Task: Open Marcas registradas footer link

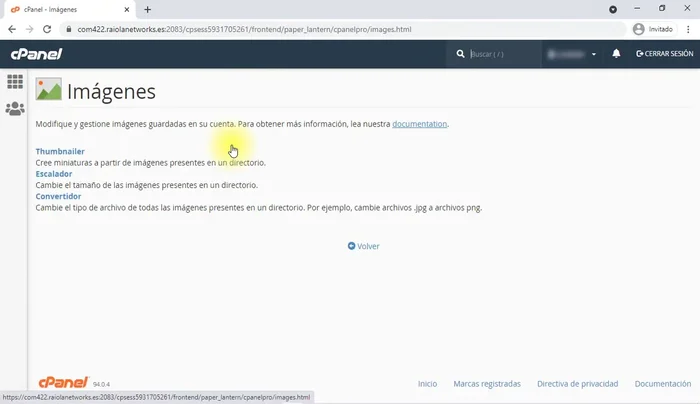Action: coord(487,383)
